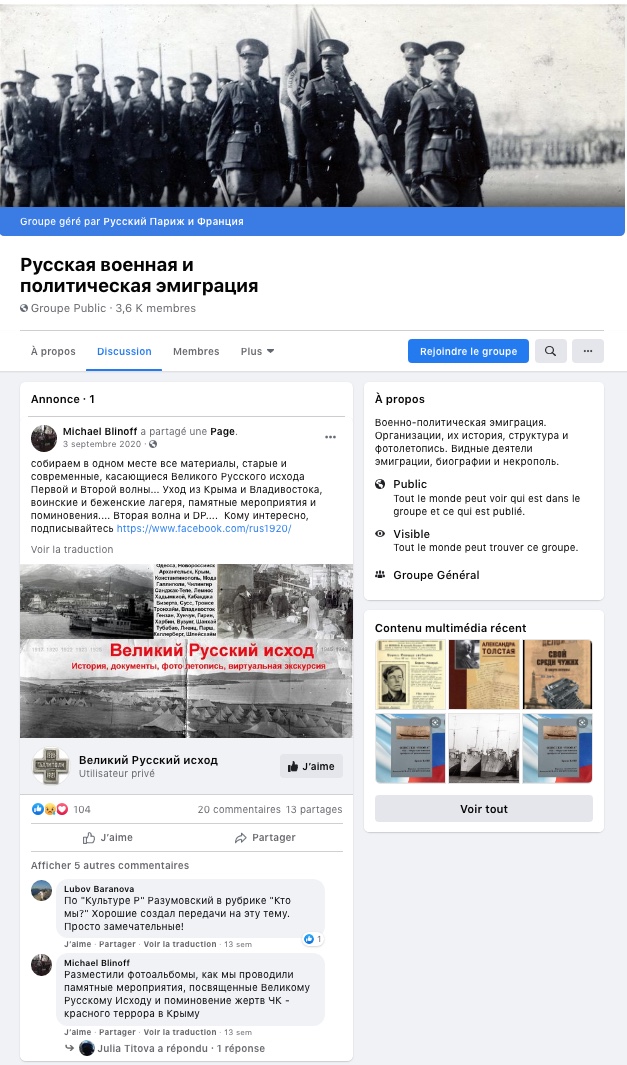Click the like count on Lubov's comment

coord(313,939)
